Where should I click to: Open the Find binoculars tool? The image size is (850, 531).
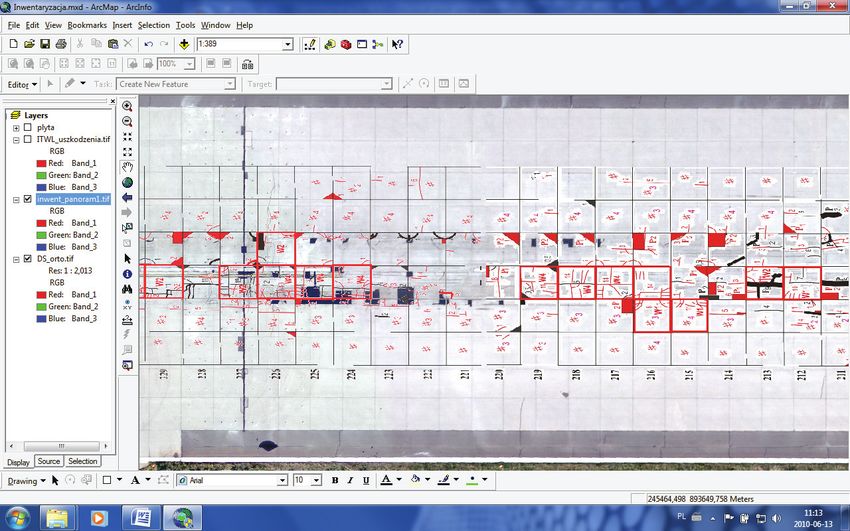(127, 289)
